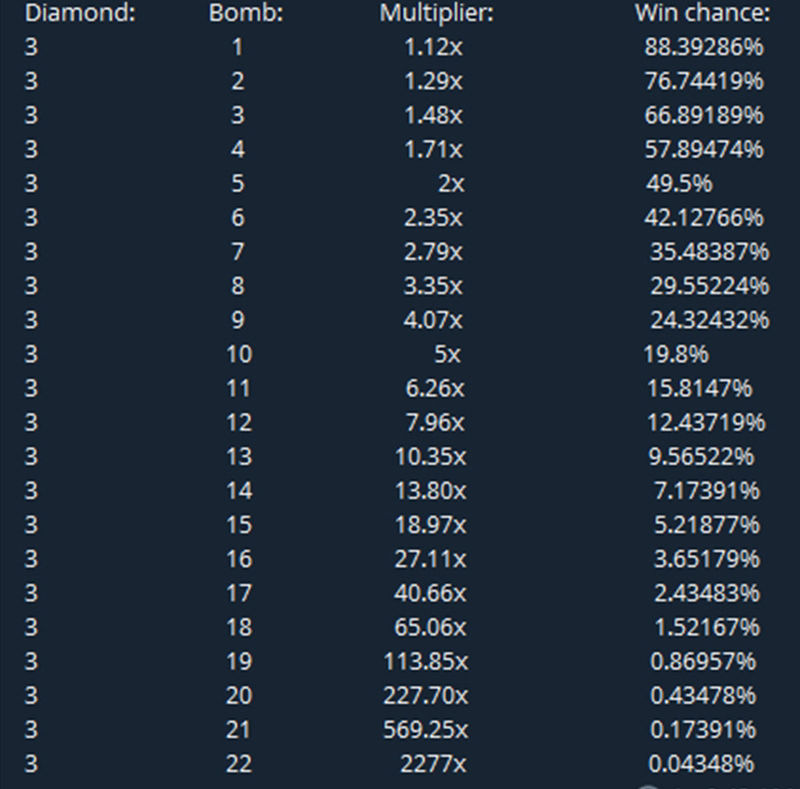Select the 1.48x multiplier value

434,115
